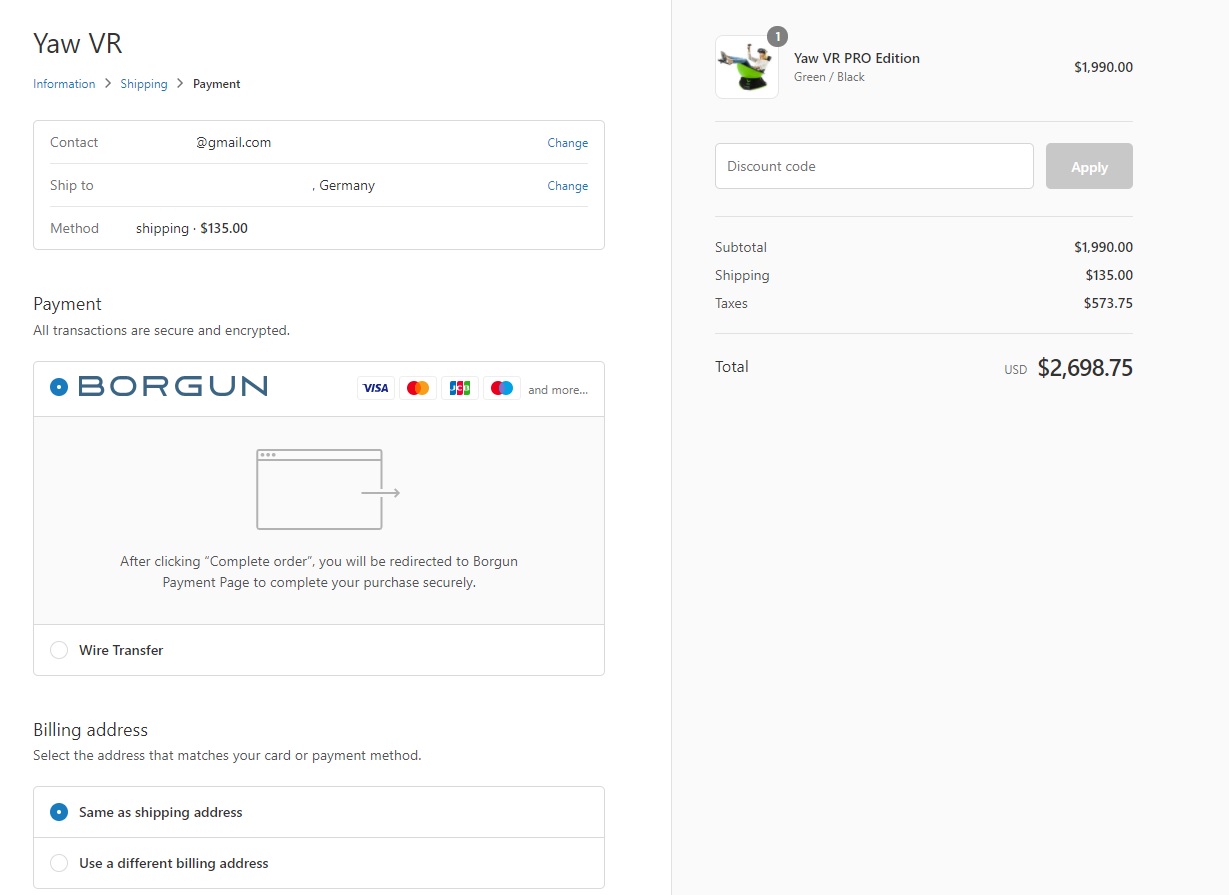Click the Billing address heading

[x=90, y=730]
